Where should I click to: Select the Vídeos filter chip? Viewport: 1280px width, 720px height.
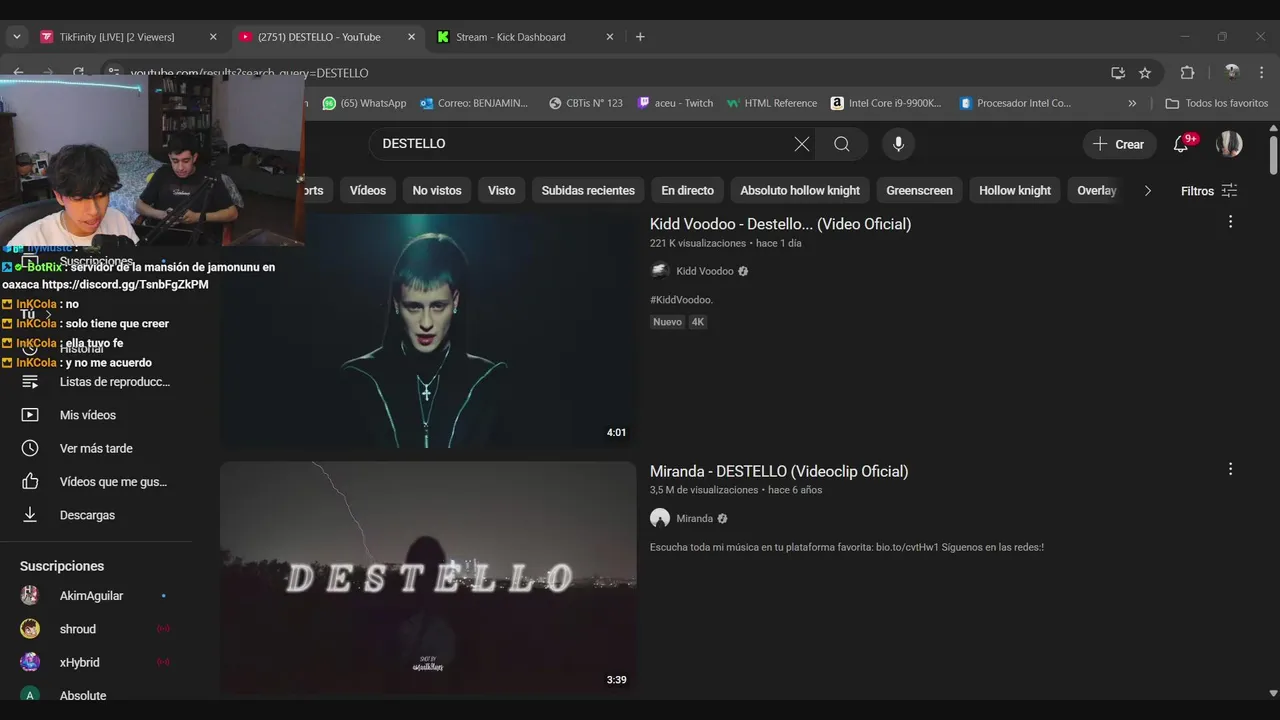(368, 190)
